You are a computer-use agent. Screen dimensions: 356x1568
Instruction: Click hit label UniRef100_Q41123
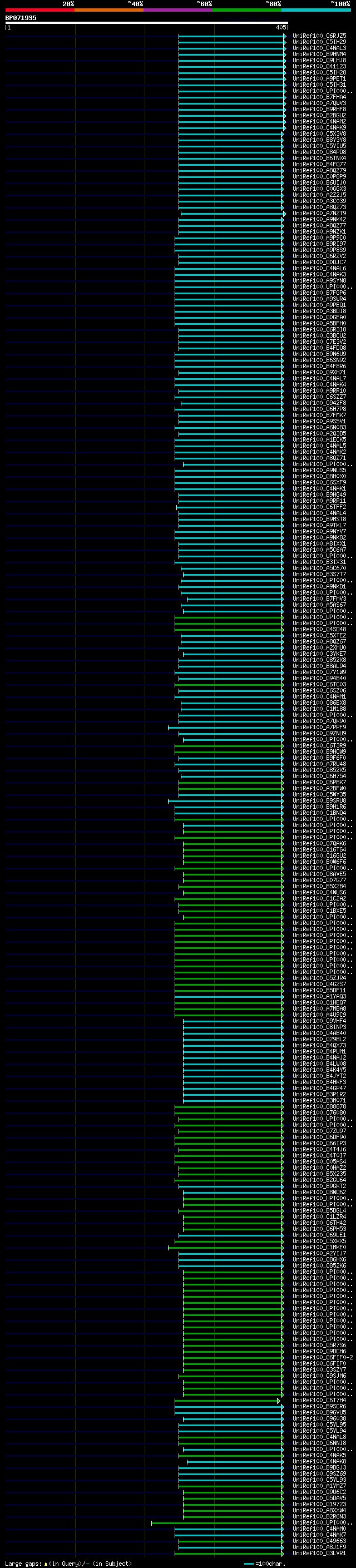(319, 66)
